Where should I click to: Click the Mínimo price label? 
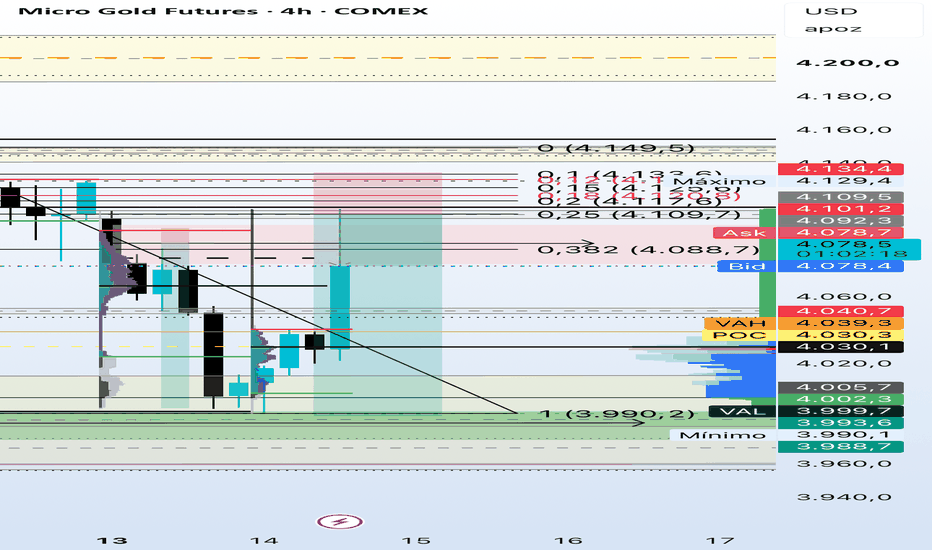(722, 435)
